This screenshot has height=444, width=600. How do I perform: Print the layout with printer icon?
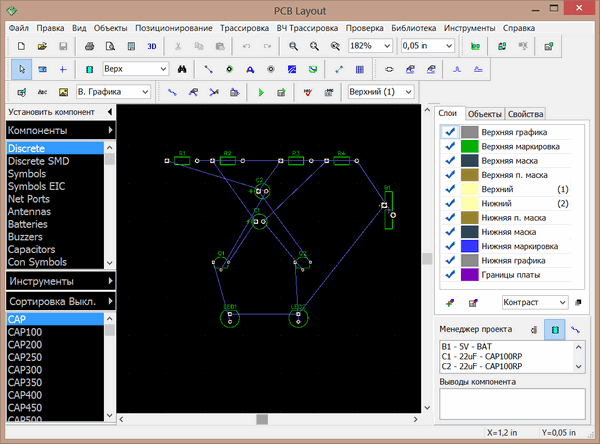pos(90,46)
